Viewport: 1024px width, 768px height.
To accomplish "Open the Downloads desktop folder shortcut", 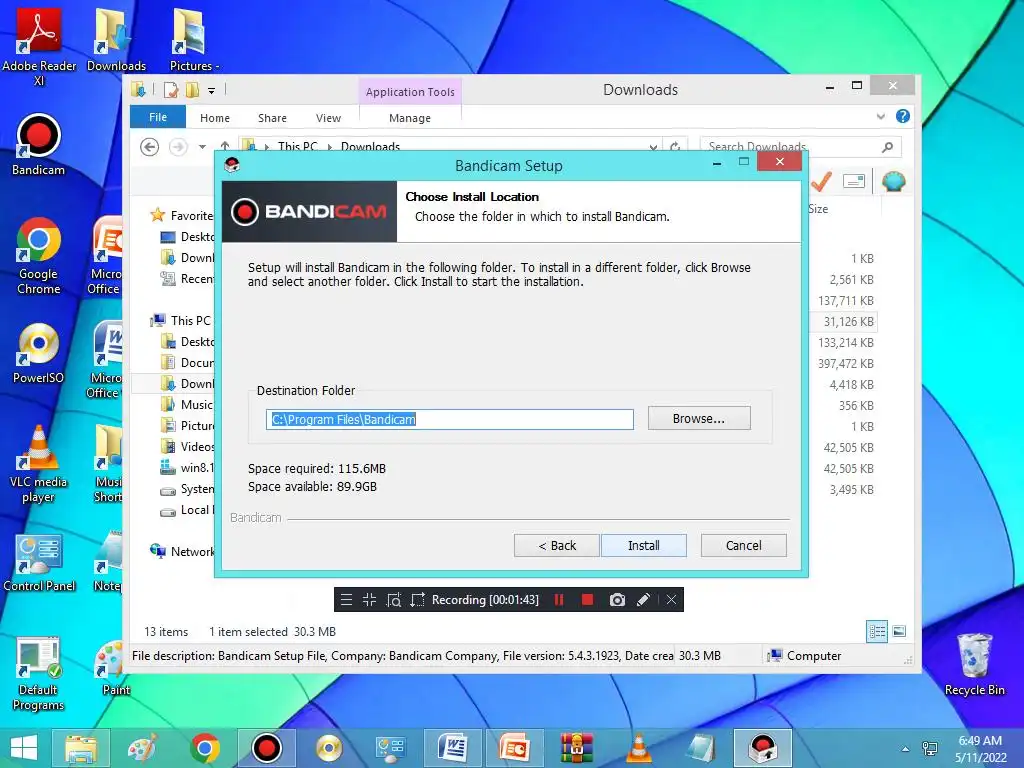I will (x=116, y=39).
